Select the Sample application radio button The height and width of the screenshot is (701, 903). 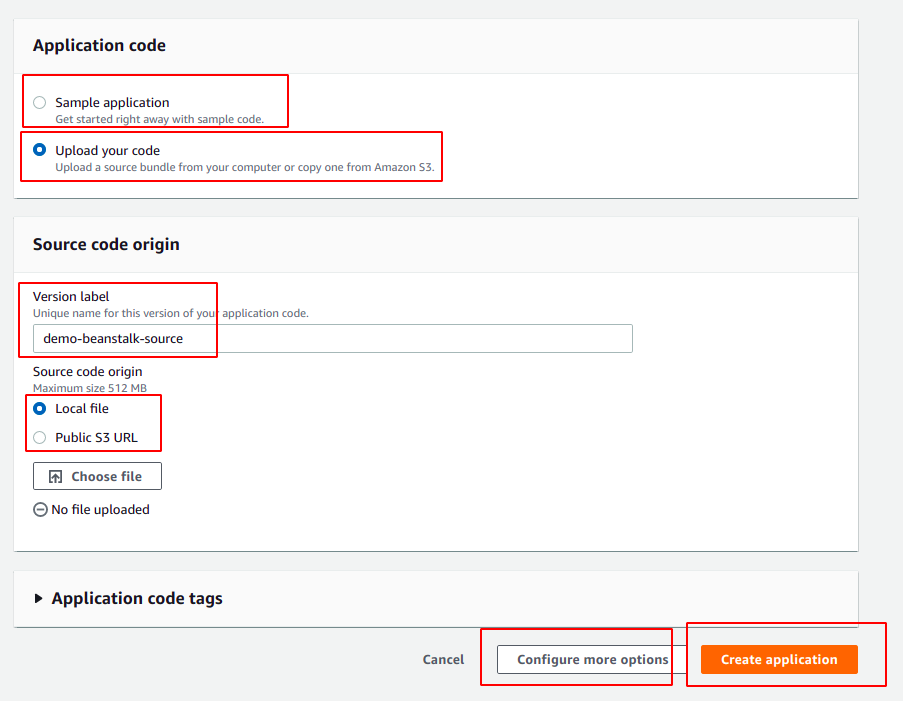[x=40, y=103]
